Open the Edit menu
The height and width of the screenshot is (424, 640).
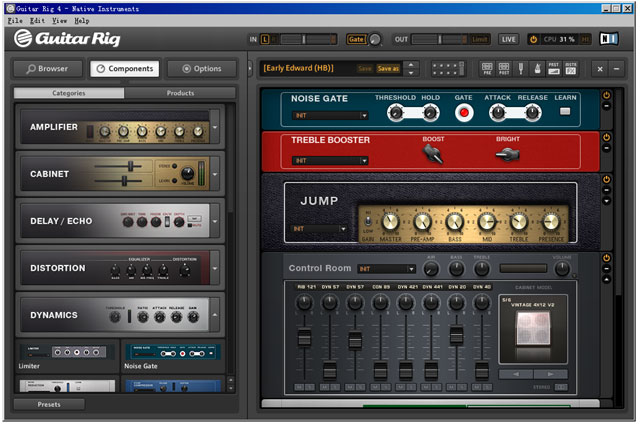pyautogui.click(x=37, y=20)
